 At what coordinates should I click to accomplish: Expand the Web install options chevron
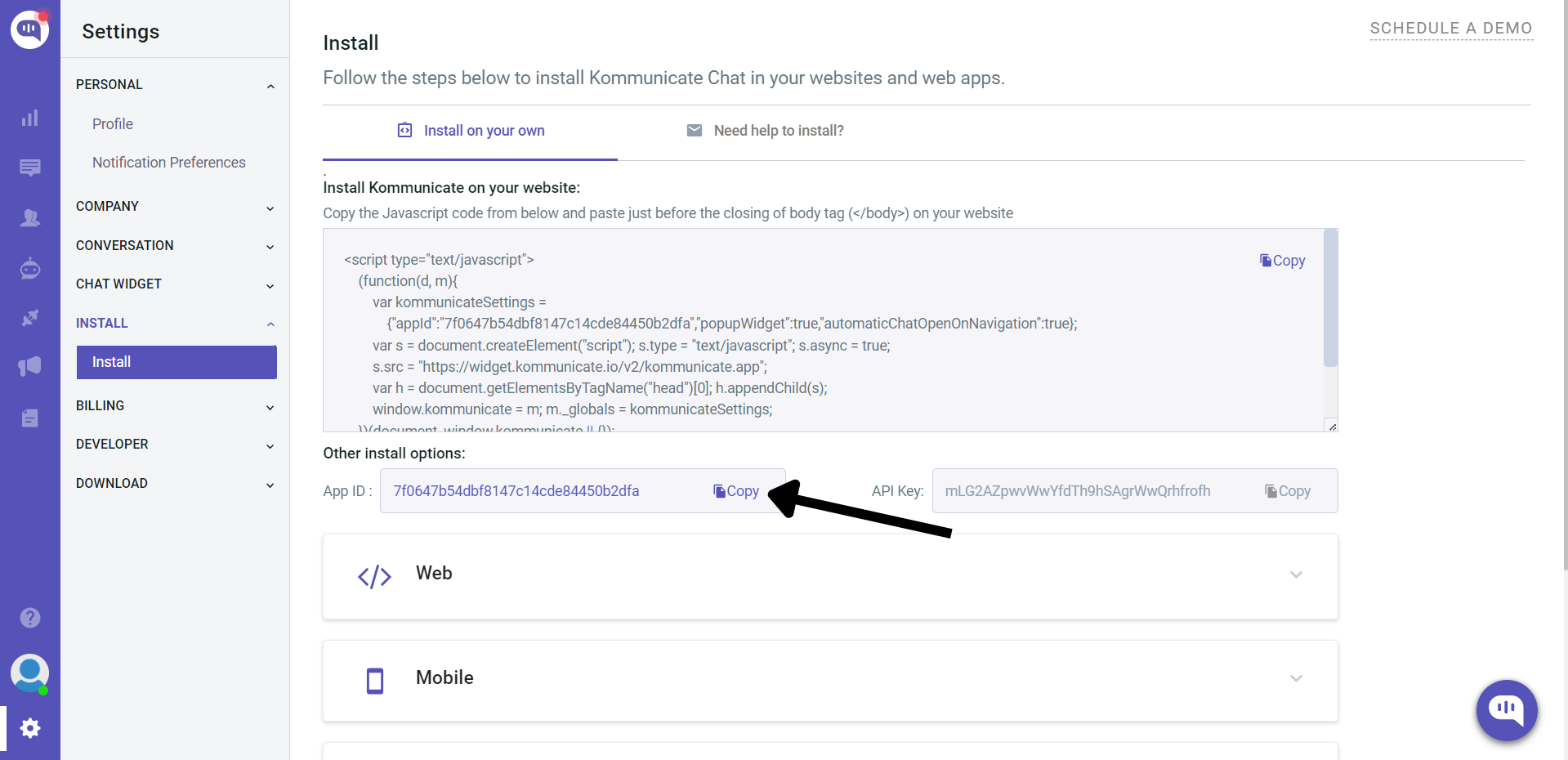(1296, 574)
